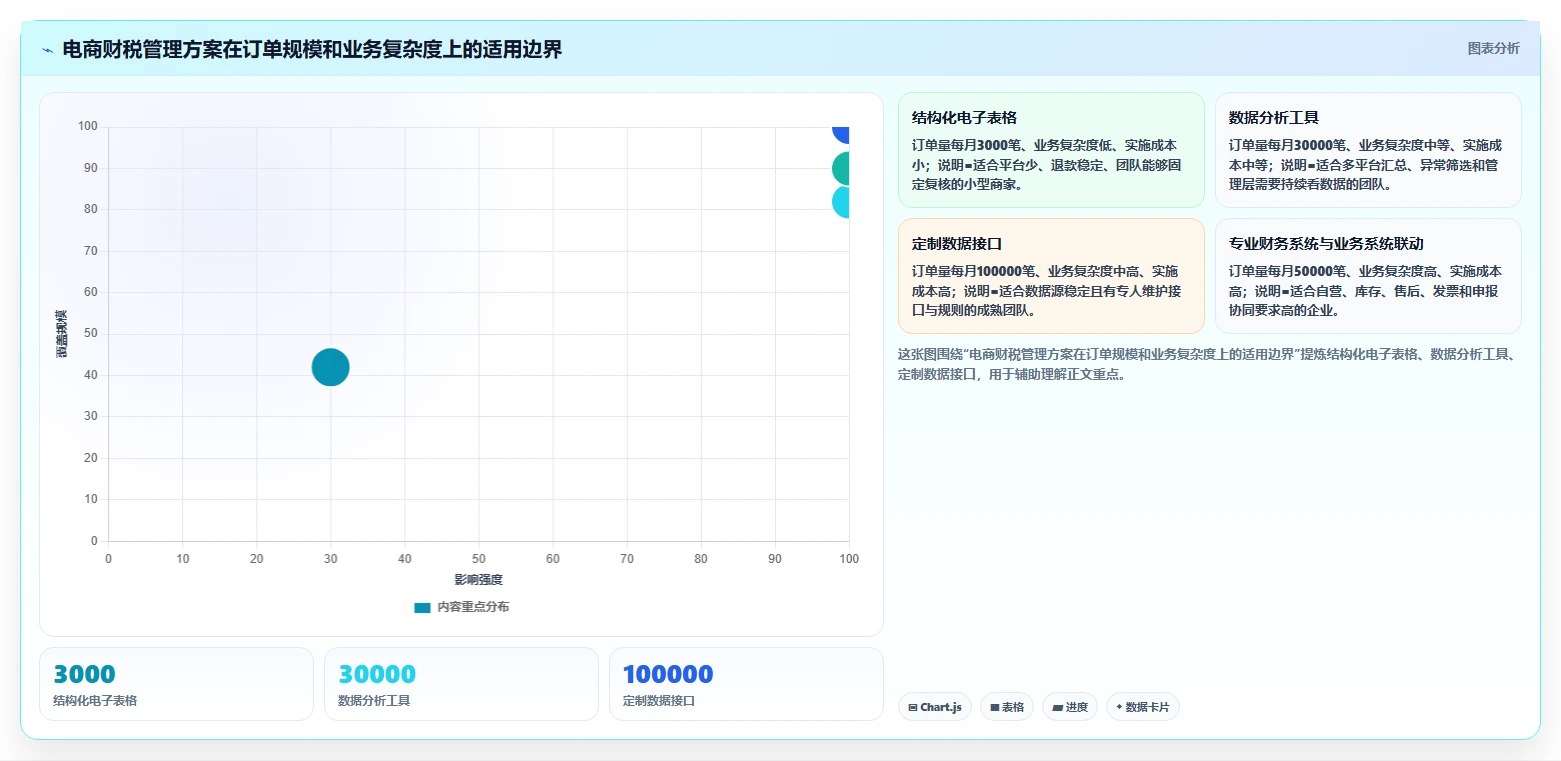
Task: Click the number 30000 in stat card
Action: coord(377,674)
